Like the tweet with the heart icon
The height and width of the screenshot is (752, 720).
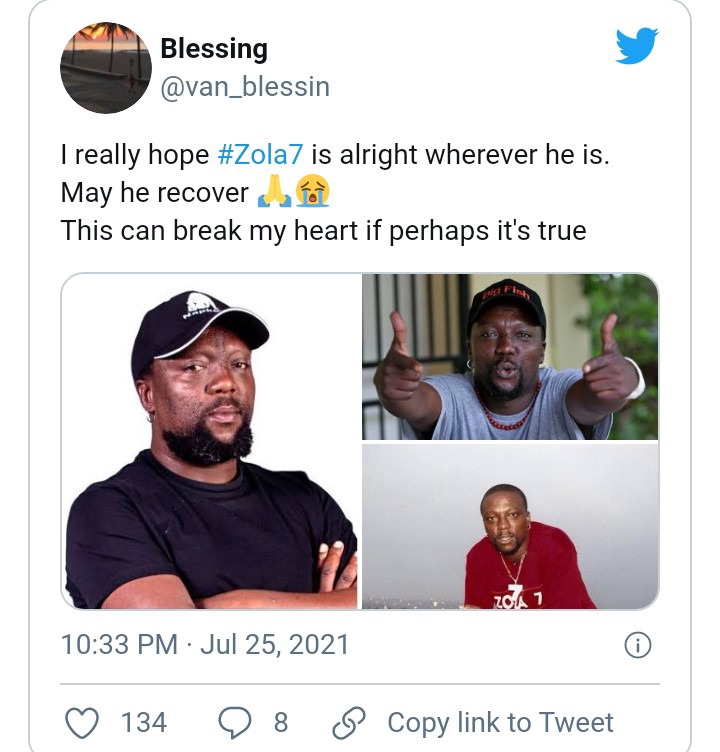click(x=83, y=722)
